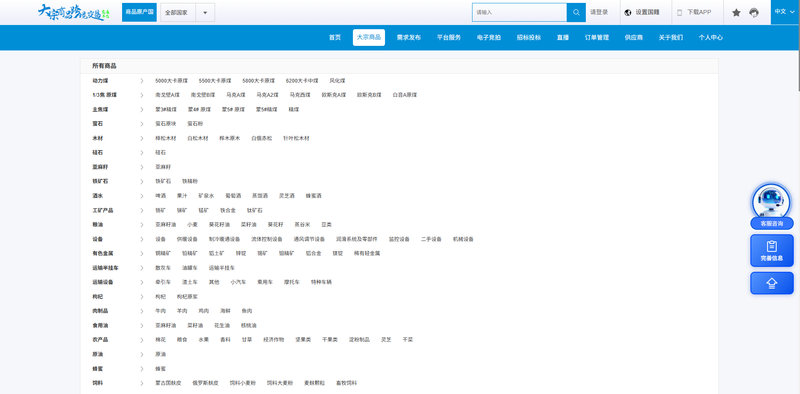Click the 完善信息 clipboard button
Screen dimensions: 800x394
click(x=771, y=251)
